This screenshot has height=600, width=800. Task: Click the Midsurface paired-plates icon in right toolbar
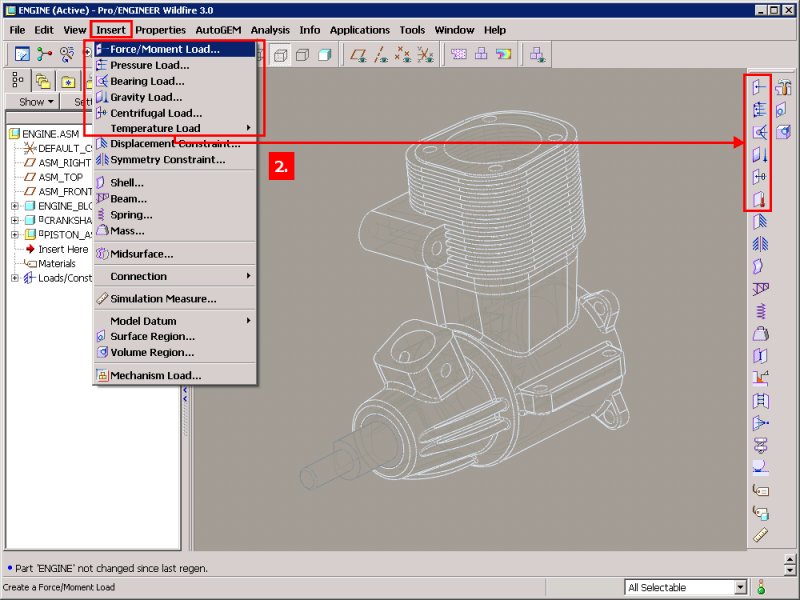pyautogui.click(x=760, y=356)
